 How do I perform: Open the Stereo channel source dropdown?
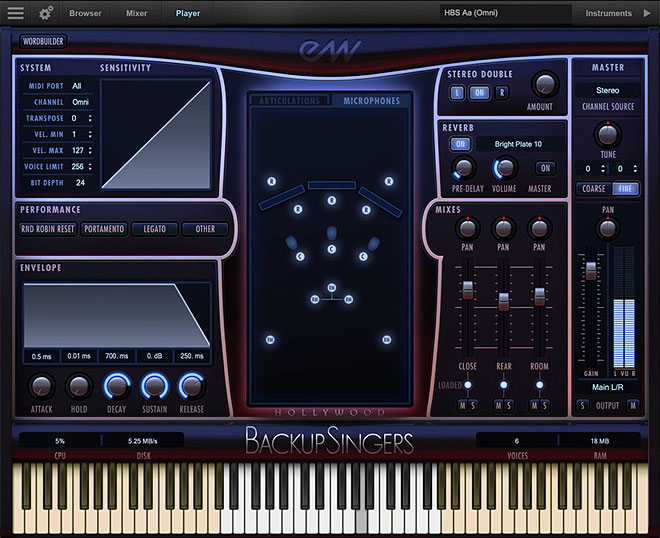click(x=607, y=90)
